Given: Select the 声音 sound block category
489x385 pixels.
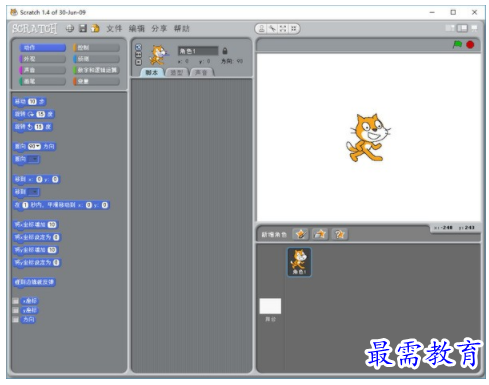Looking at the screenshot, I should (42, 70).
